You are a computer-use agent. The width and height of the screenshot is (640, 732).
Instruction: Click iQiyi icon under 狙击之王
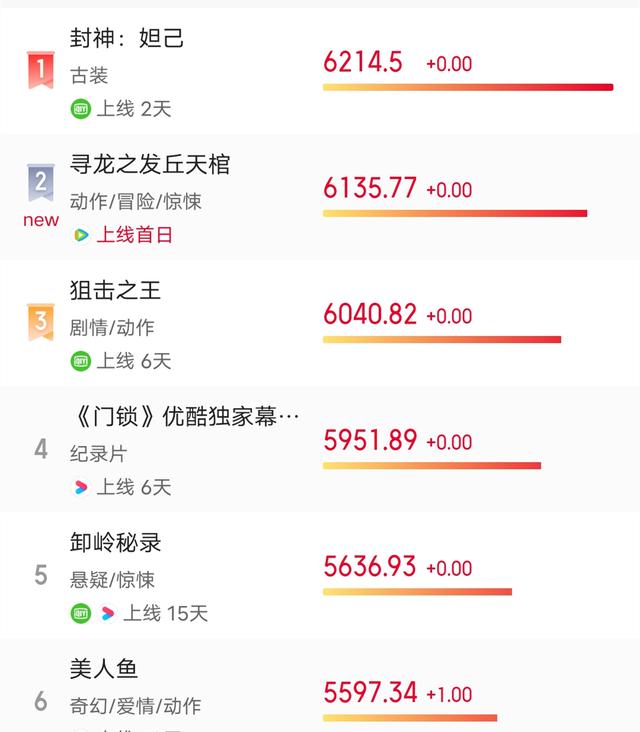tap(81, 361)
